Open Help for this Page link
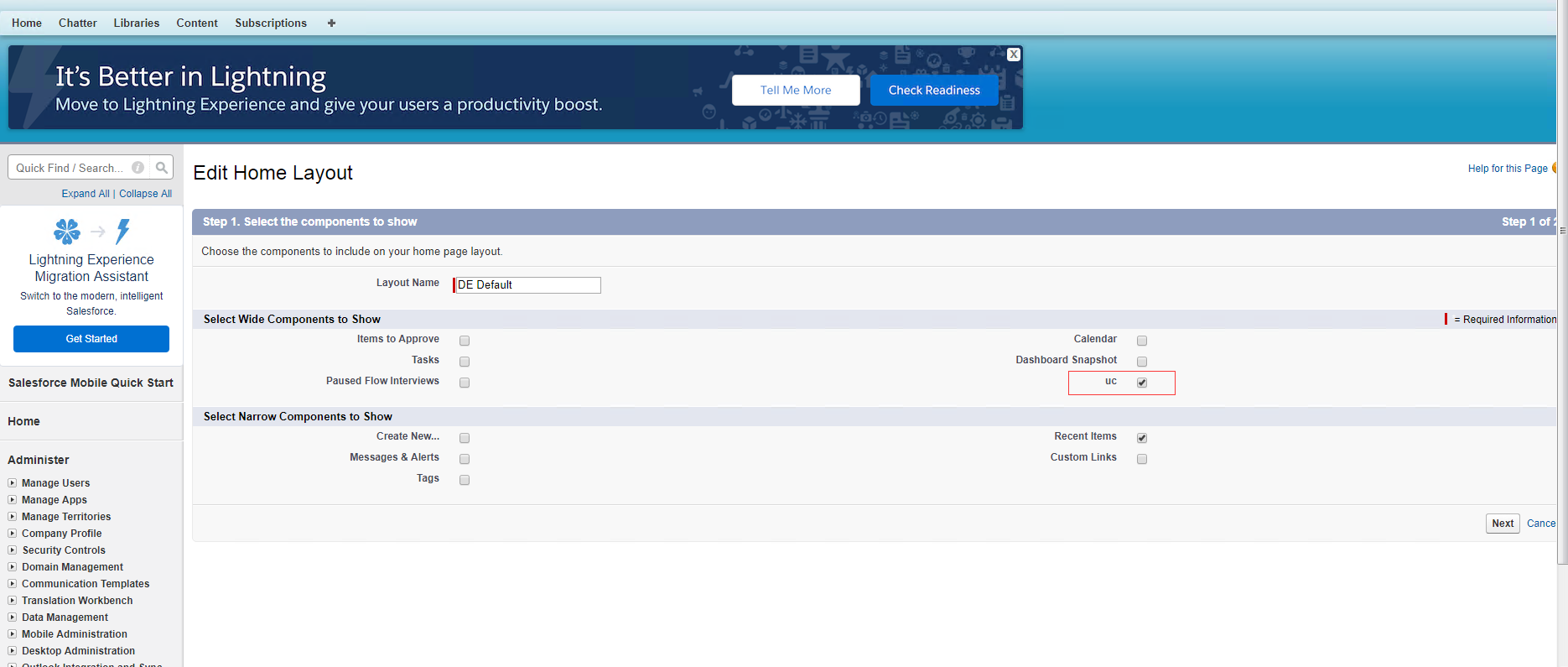Image resolution: width=1568 pixels, height=667 pixels. [1507, 169]
